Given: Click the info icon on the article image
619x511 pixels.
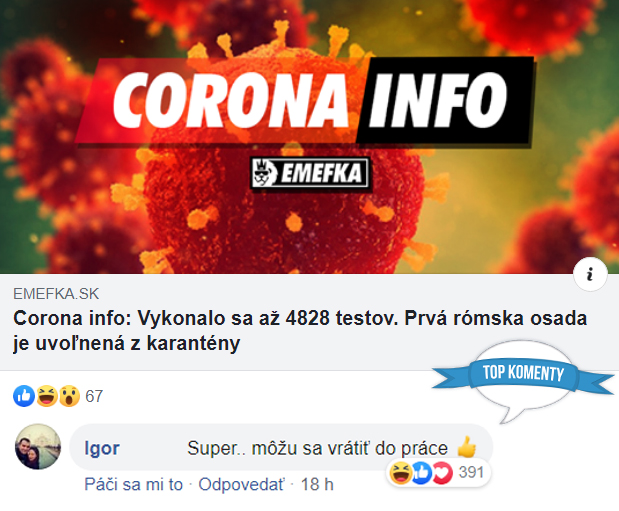Looking at the screenshot, I should 590,274.
